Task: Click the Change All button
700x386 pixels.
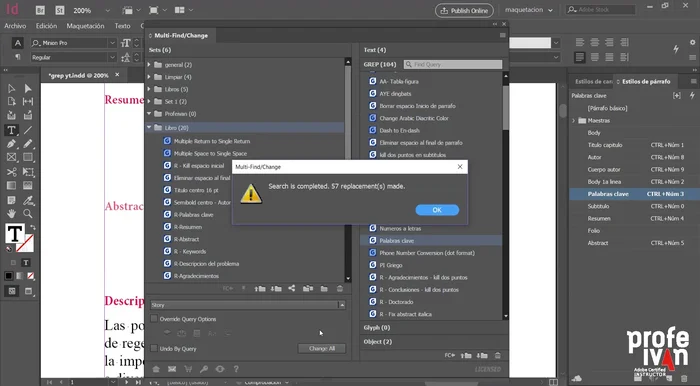Action: pos(321,349)
